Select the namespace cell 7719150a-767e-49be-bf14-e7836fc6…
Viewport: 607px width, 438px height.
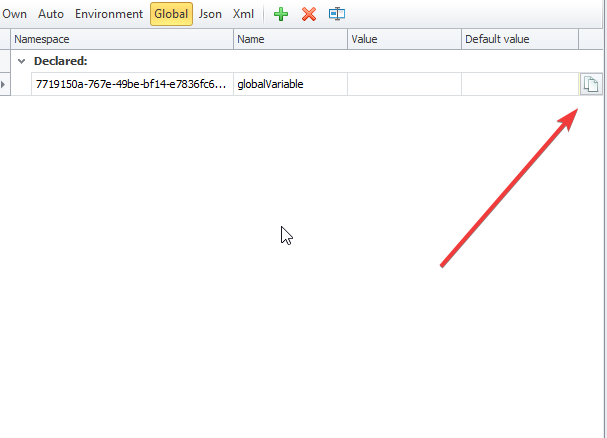(x=132, y=84)
